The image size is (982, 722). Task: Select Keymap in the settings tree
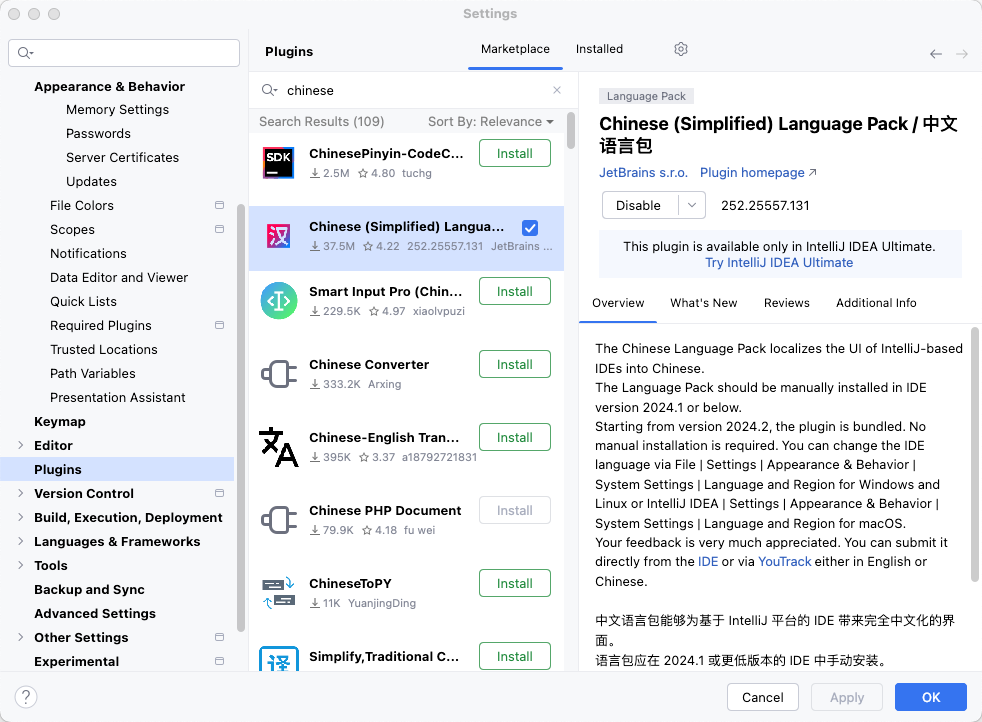[59, 421]
